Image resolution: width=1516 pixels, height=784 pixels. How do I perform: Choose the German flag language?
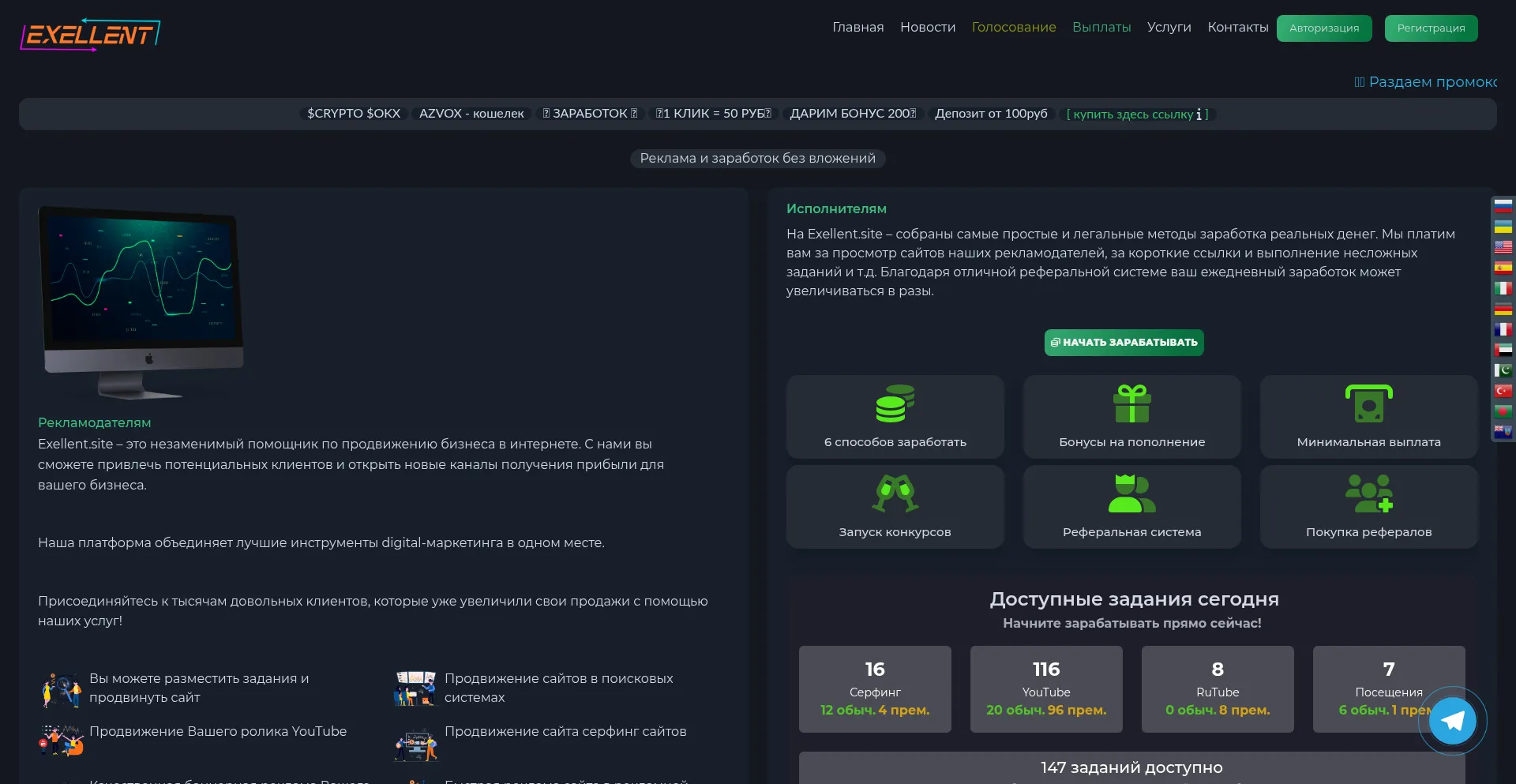pyautogui.click(x=1503, y=309)
